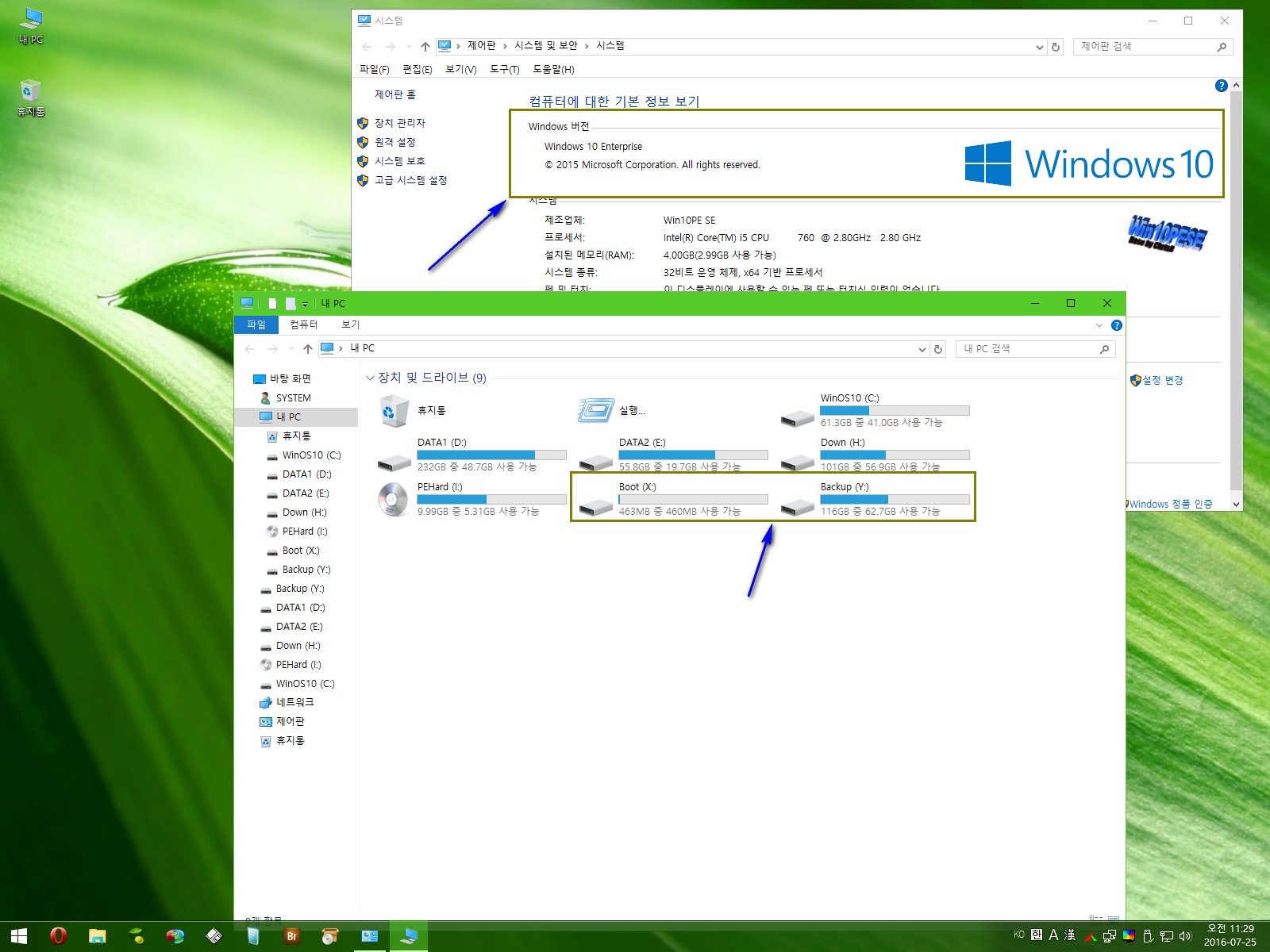Refresh the 시스템 window address bar
Image resolution: width=1270 pixels, height=952 pixels.
[x=1056, y=47]
